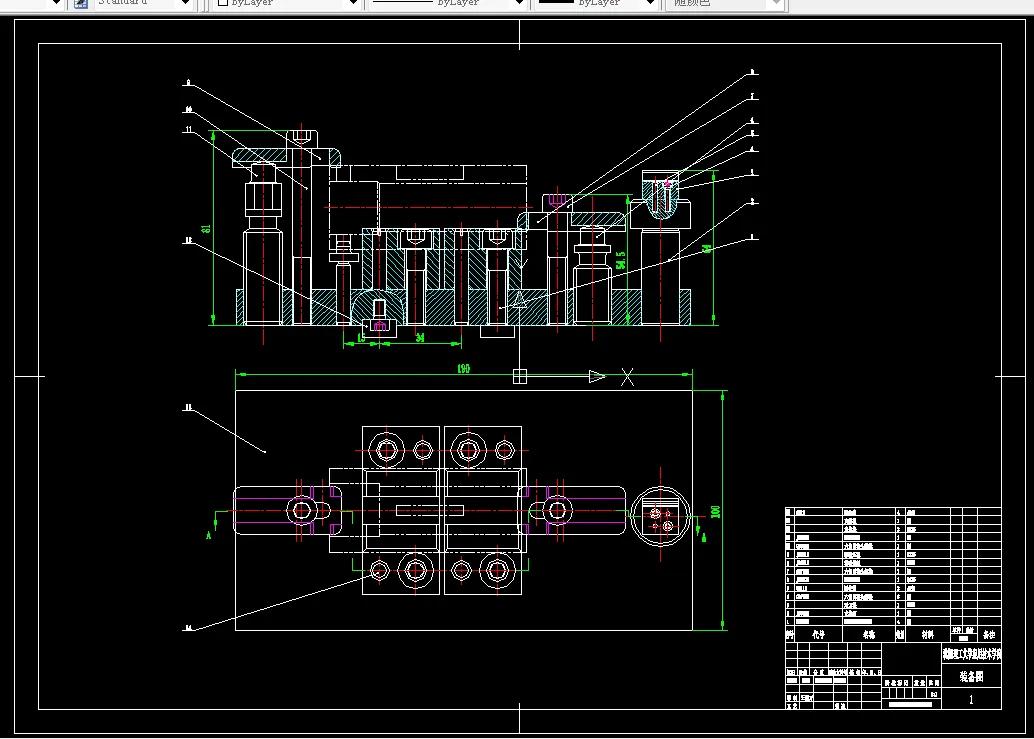The width and height of the screenshot is (1034, 739).
Task: Select the left green section marker A
Action: [x=208, y=535]
